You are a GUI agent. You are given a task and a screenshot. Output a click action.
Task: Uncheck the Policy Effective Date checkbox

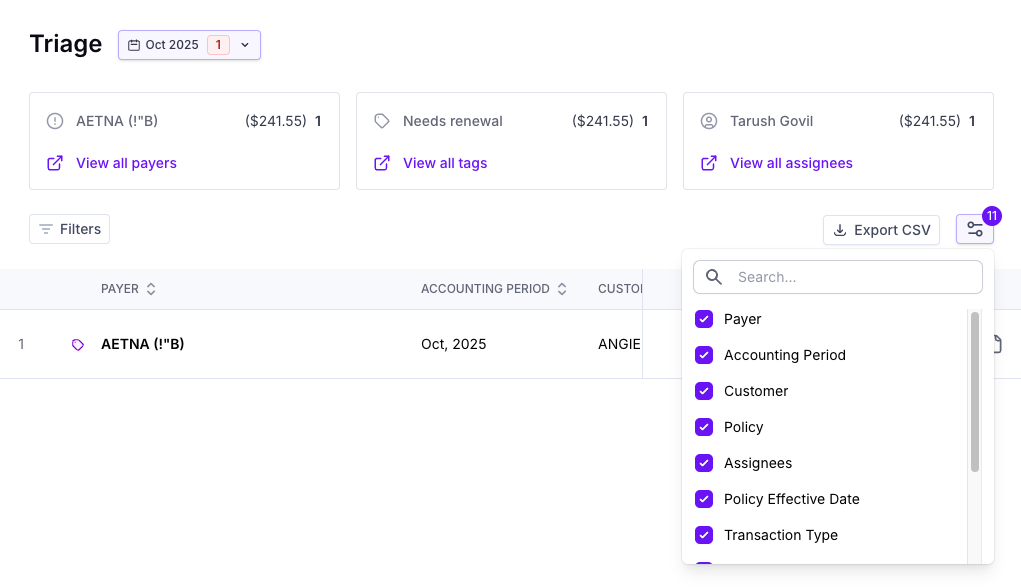coord(704,499)
